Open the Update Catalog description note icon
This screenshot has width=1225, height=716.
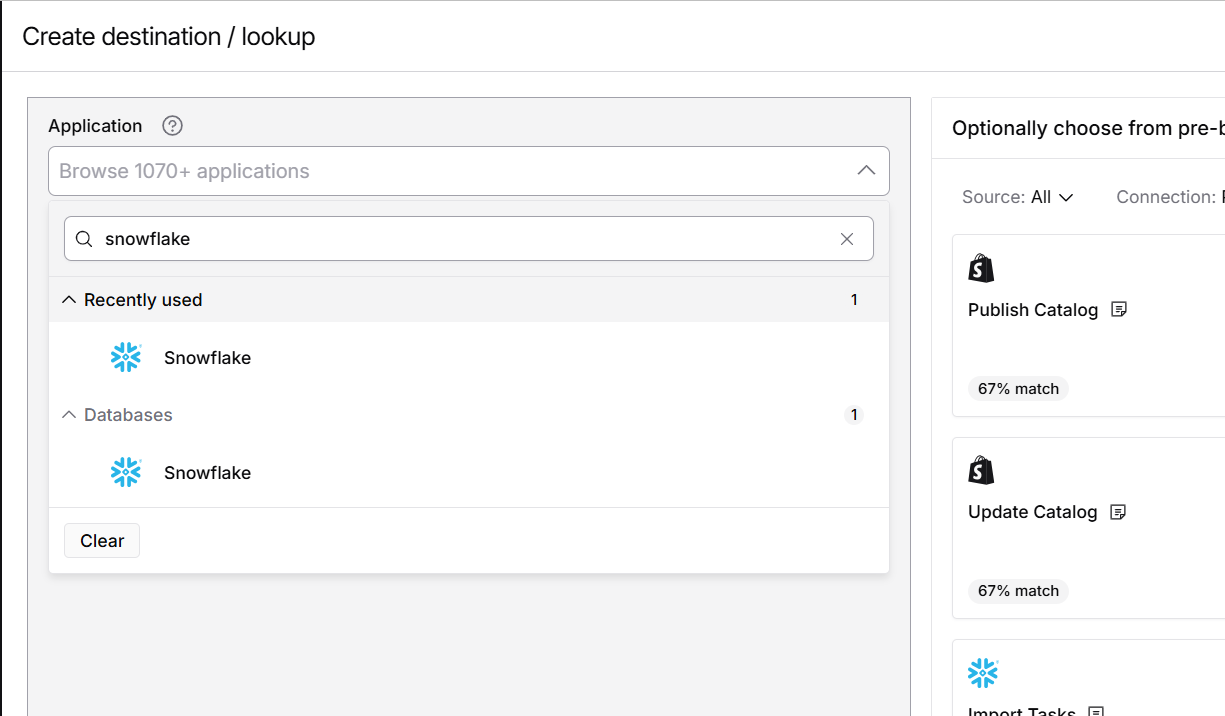pos(1118,512)
